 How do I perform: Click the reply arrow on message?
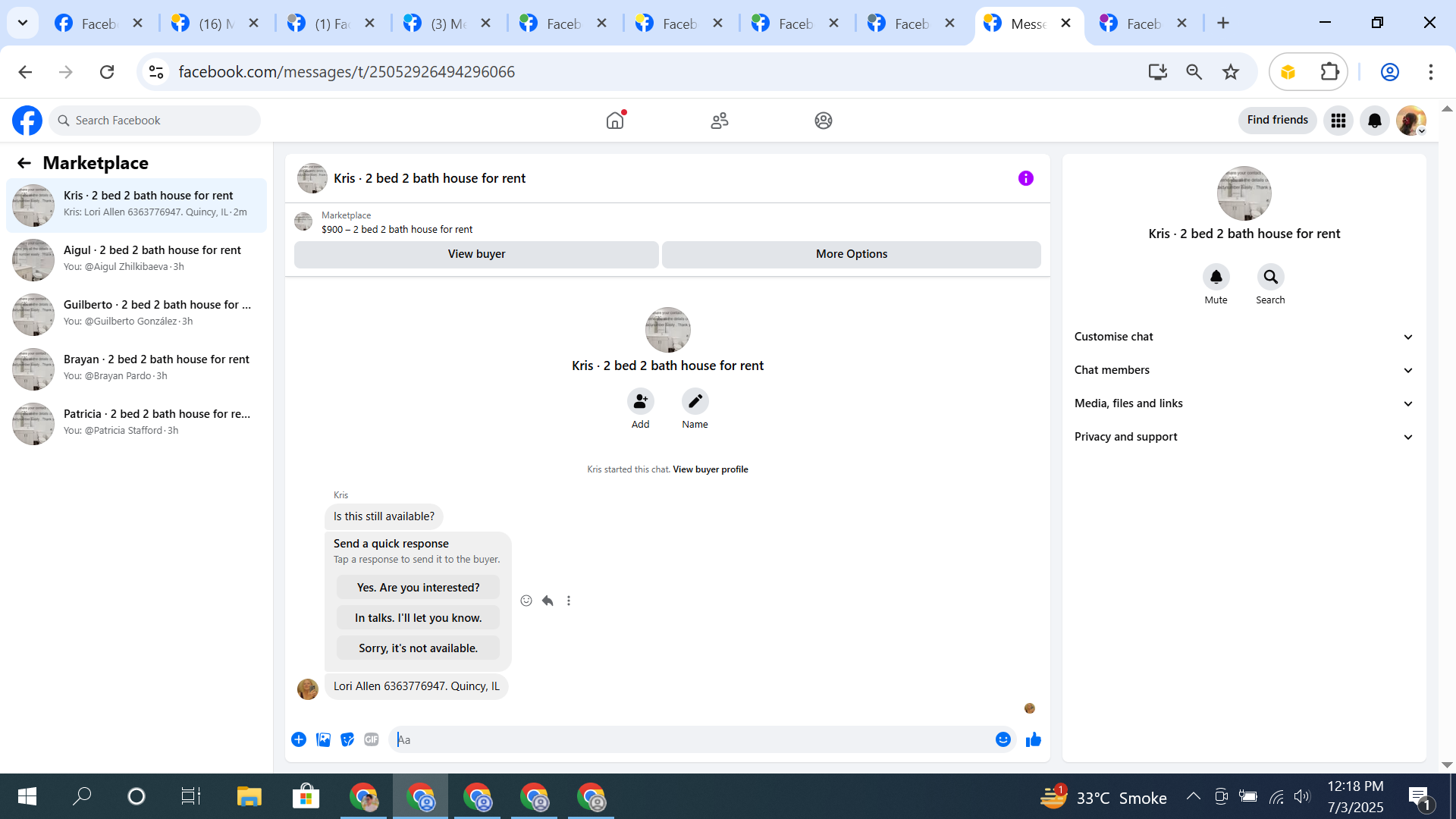pos(548,601)
